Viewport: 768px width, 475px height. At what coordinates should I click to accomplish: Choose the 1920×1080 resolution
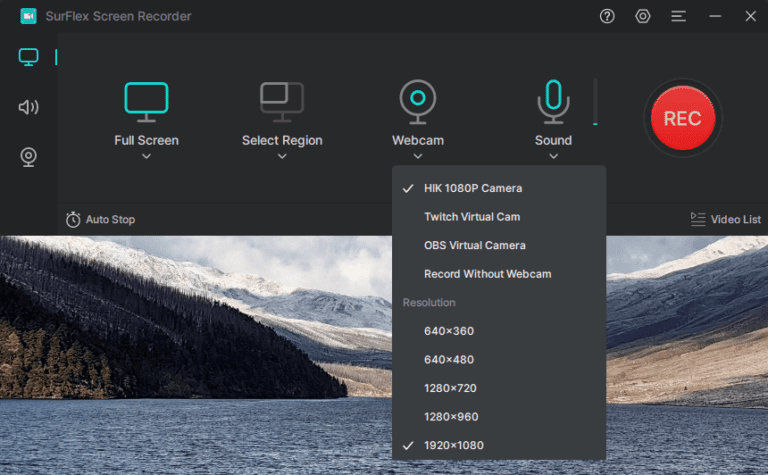click(456, 445)
